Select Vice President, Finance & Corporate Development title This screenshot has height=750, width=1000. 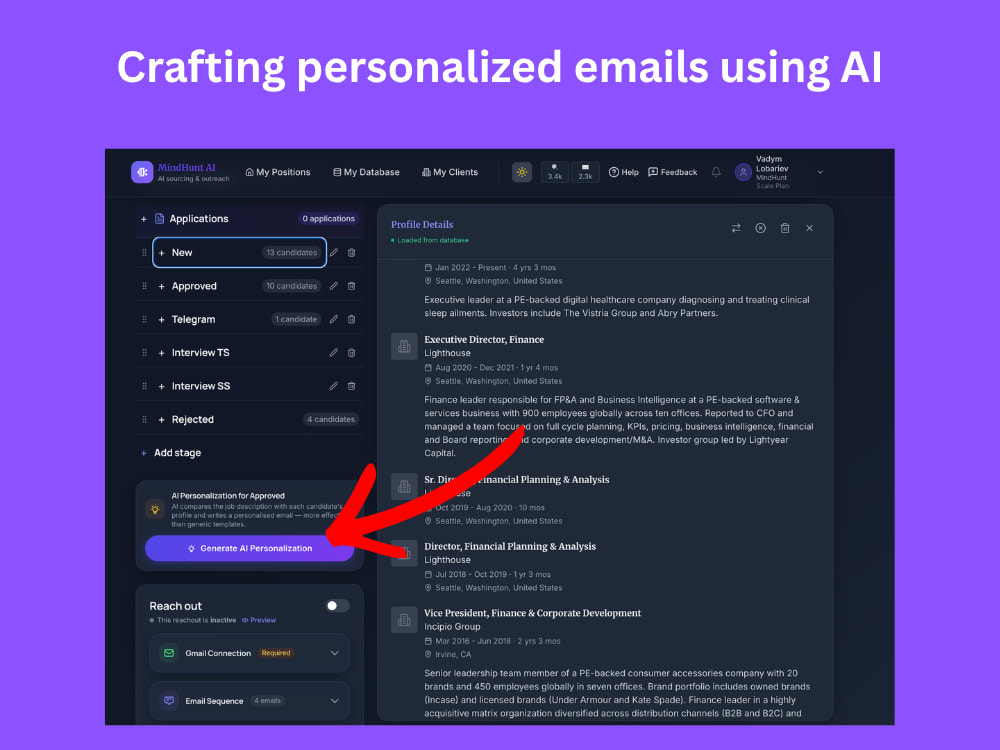[533, 613]
